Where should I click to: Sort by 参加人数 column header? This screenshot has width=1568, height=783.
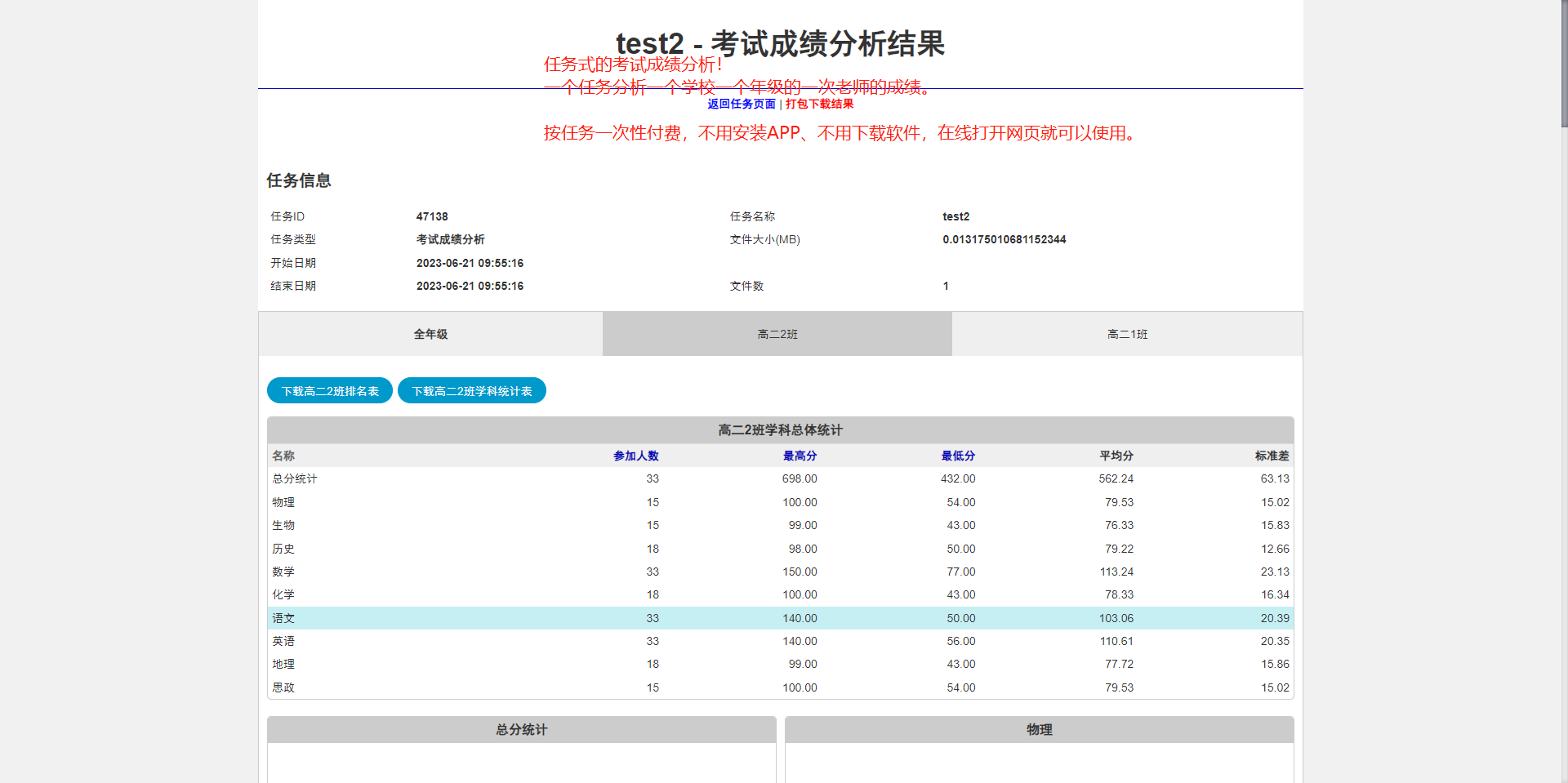coord(636,456)
